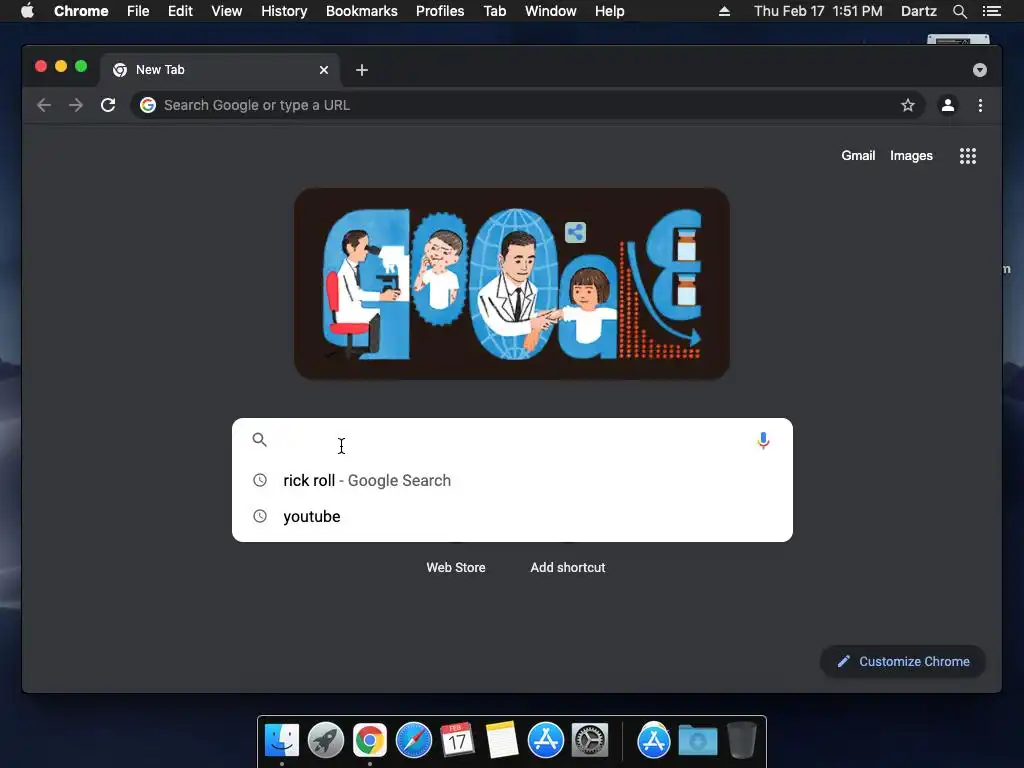Click Customize Chrome button
Image resolution: width=1024 pixels, height=768 pixels.
point(903,662)
